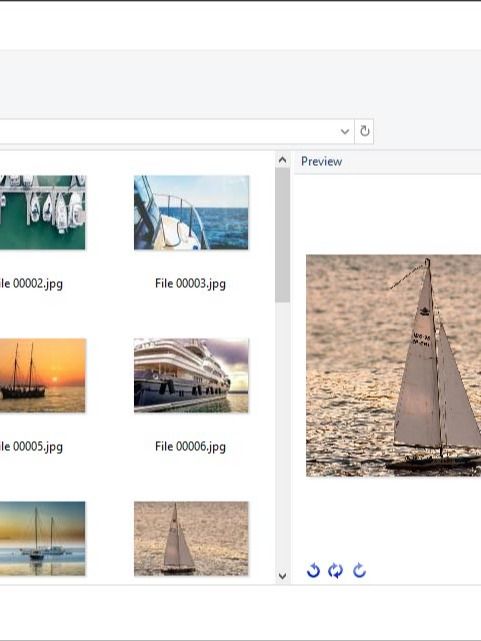The height and width of the screenshot is (641, 481).
Task: Rotate preview image clockwise
Action: pyautogui.click(x=359, y=570)
